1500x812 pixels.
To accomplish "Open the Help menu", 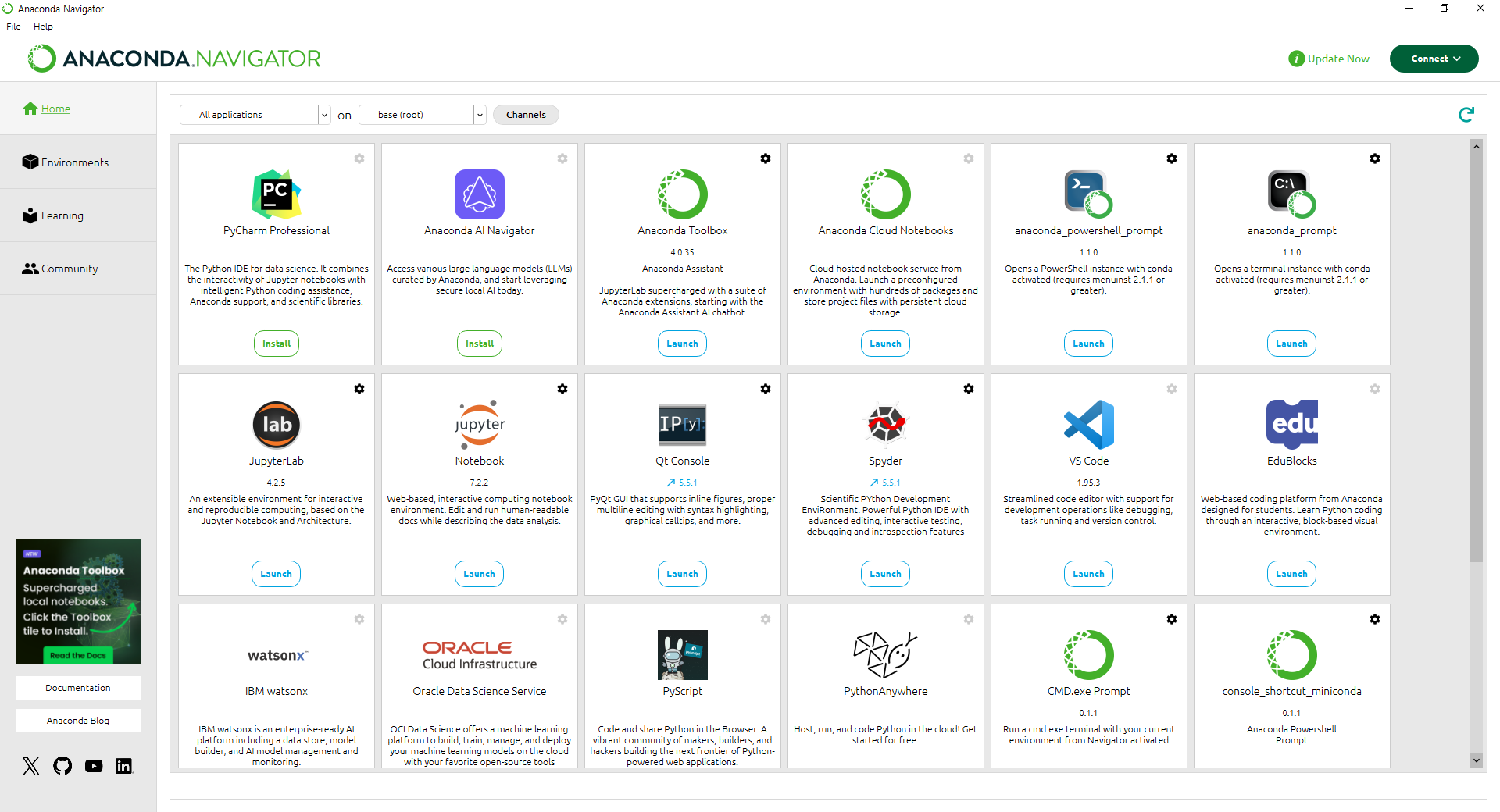I will pos(43,27).
